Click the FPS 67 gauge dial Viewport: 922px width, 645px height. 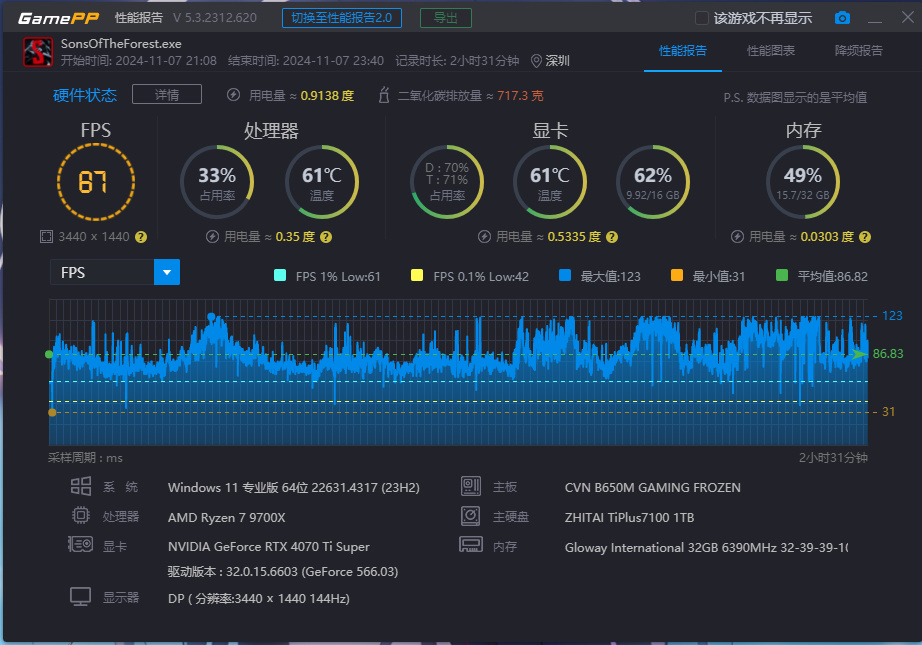tap(96, 182)
